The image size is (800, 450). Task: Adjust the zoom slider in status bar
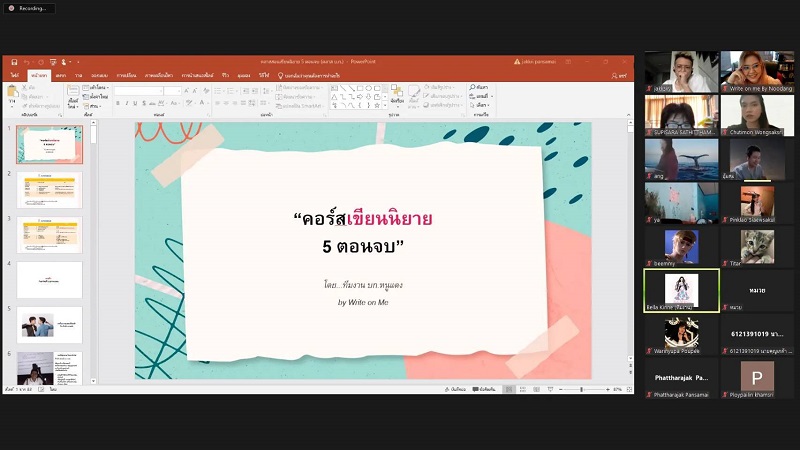coord(581,389)
